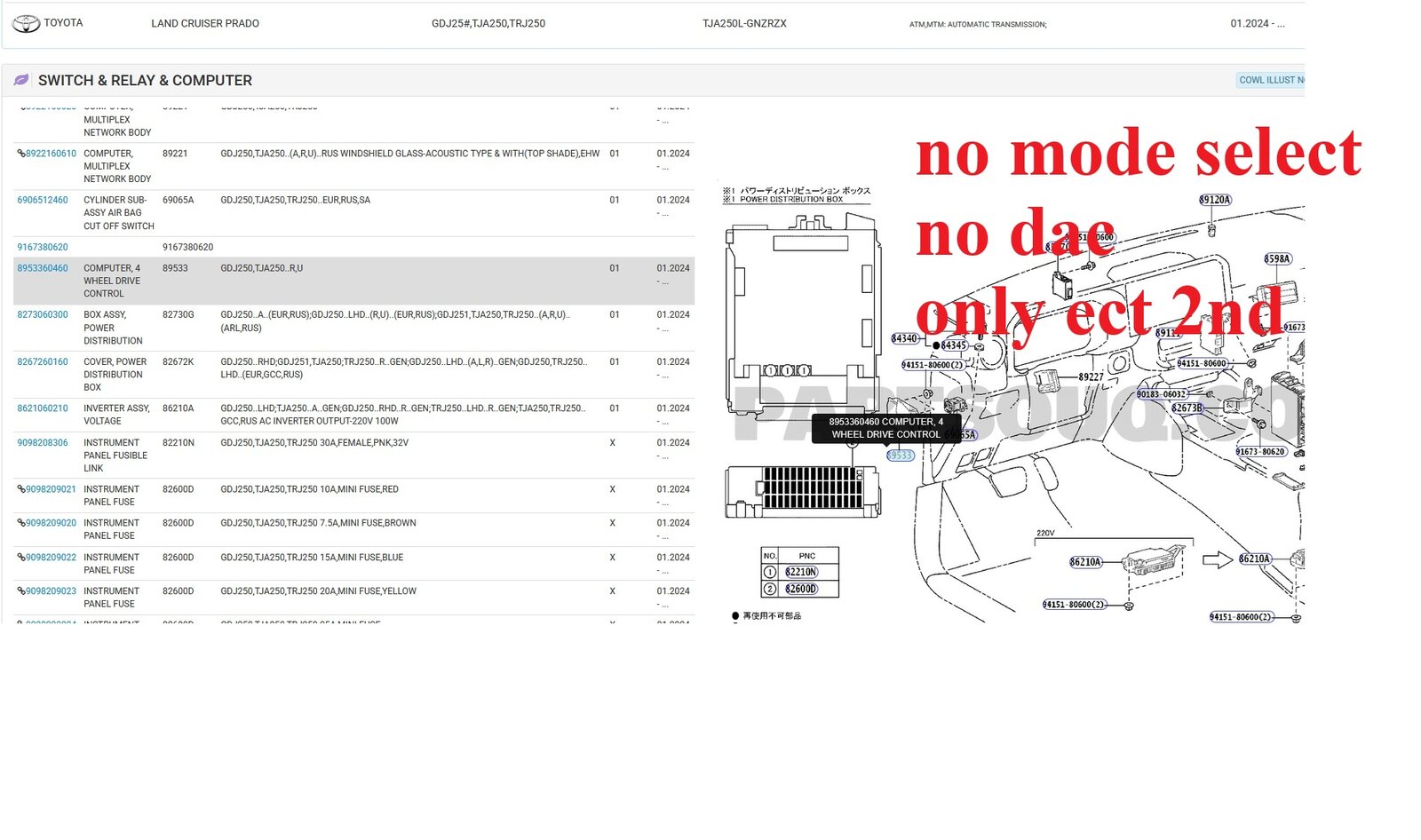Screen dimensions: 1421x840
Task: Click INVERTER ASSY, VOLTAGE description
Action: click(x=116, y=415)
